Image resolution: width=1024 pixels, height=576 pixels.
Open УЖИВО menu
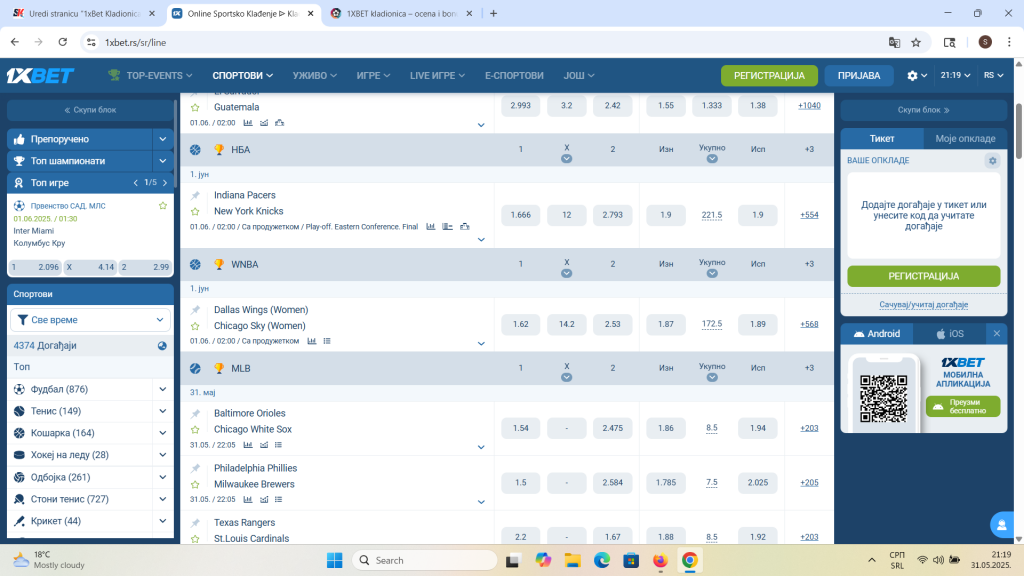tap(314, 76)
